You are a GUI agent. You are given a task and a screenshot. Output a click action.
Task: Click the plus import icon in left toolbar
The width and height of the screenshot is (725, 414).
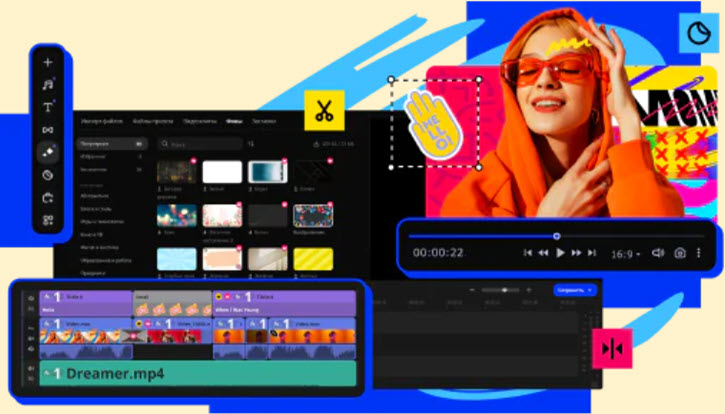[48, 62]
